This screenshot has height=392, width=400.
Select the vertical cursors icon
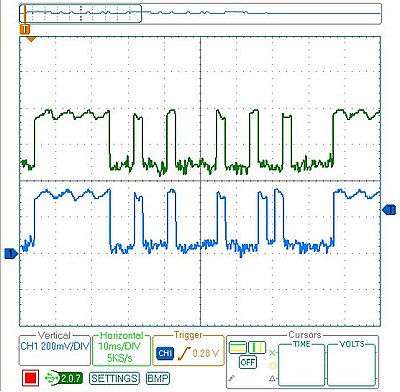coord(257,347)
